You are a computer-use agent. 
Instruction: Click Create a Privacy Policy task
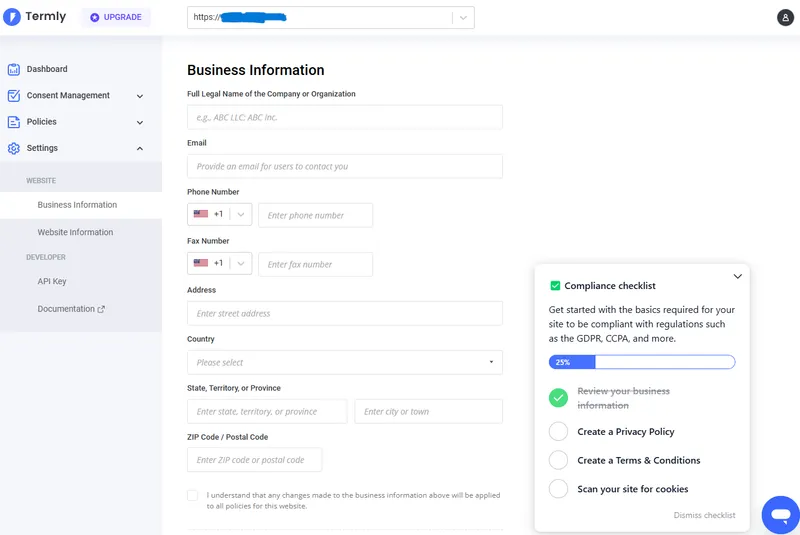pos(626,431)
